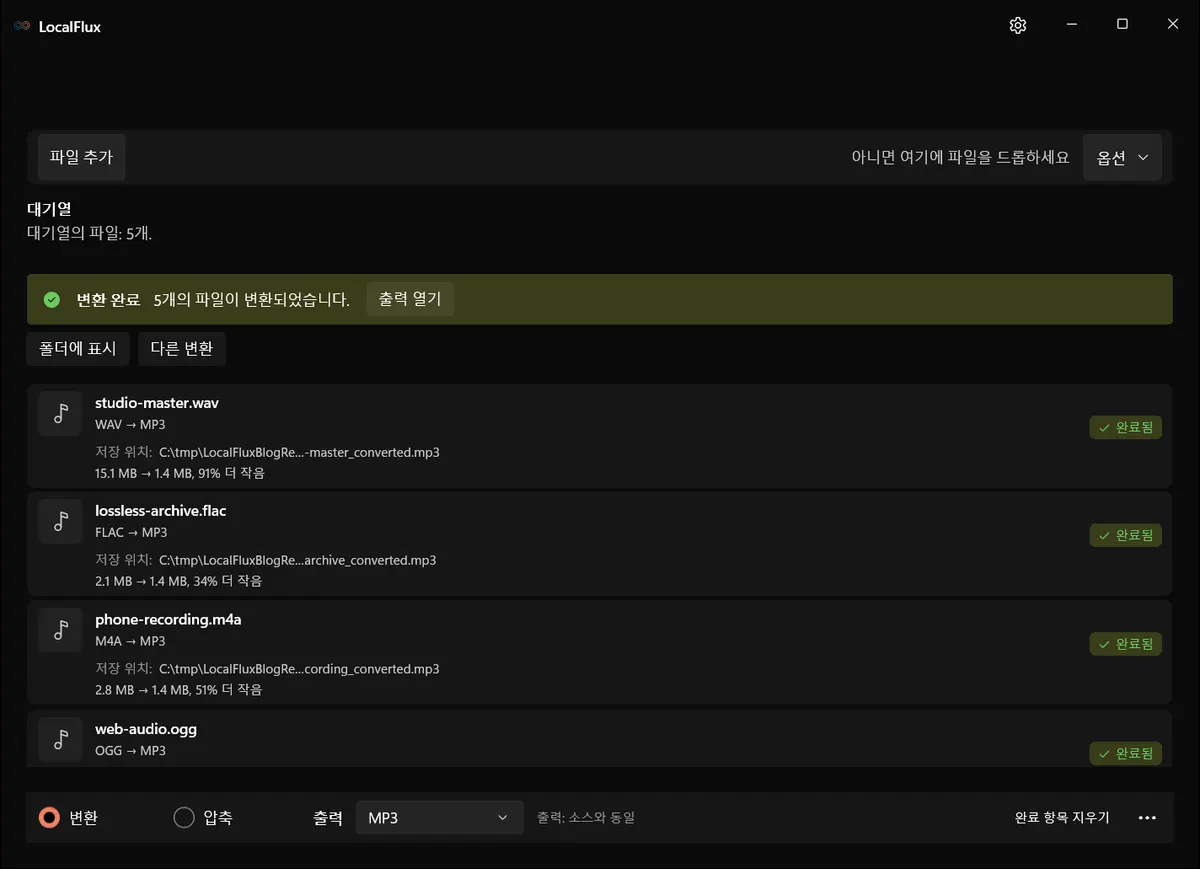Click the 완료됨 badge for phone-recording.m4a

[1126, 644]
